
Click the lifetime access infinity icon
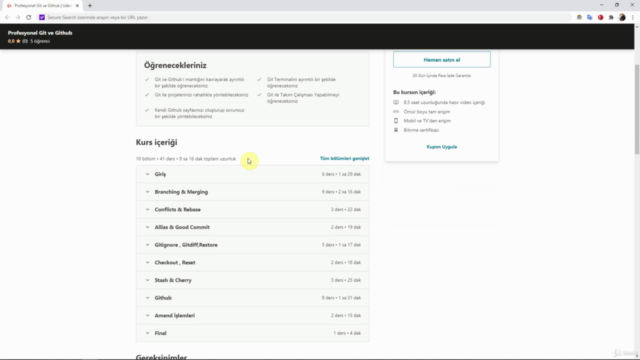[x=396, y=111]
